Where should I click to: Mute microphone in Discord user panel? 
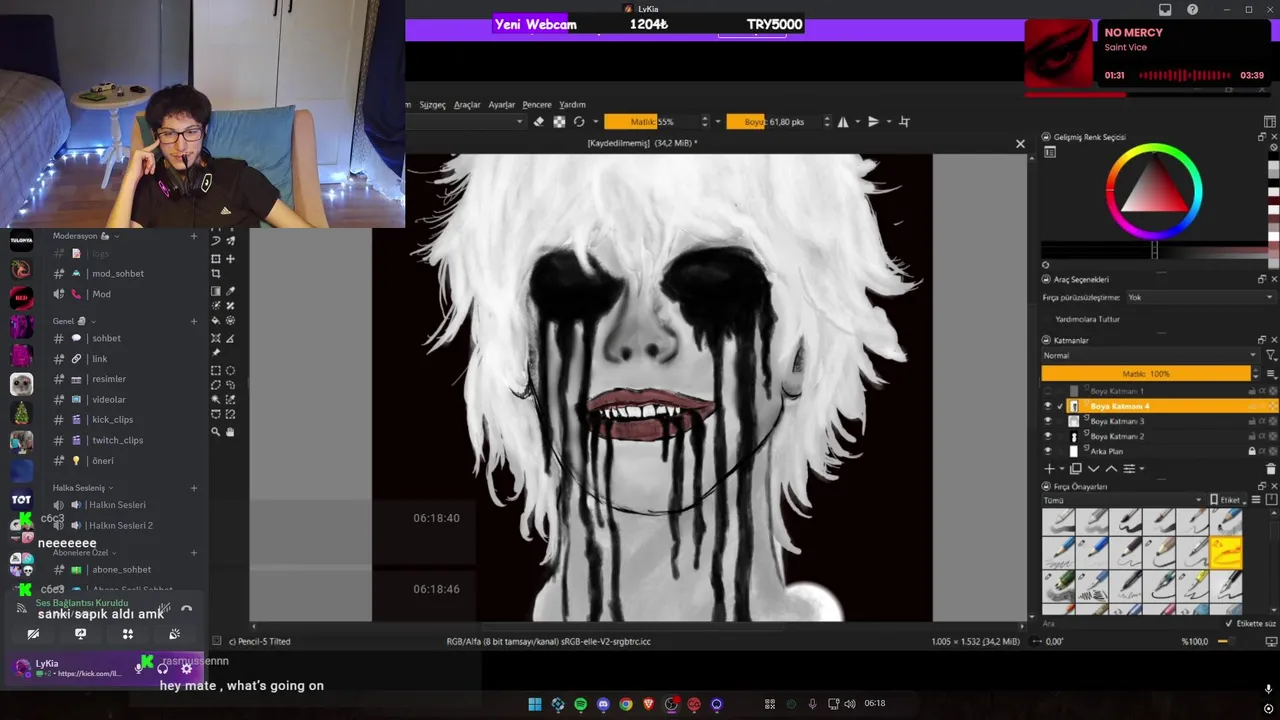(x=139, y=669)
